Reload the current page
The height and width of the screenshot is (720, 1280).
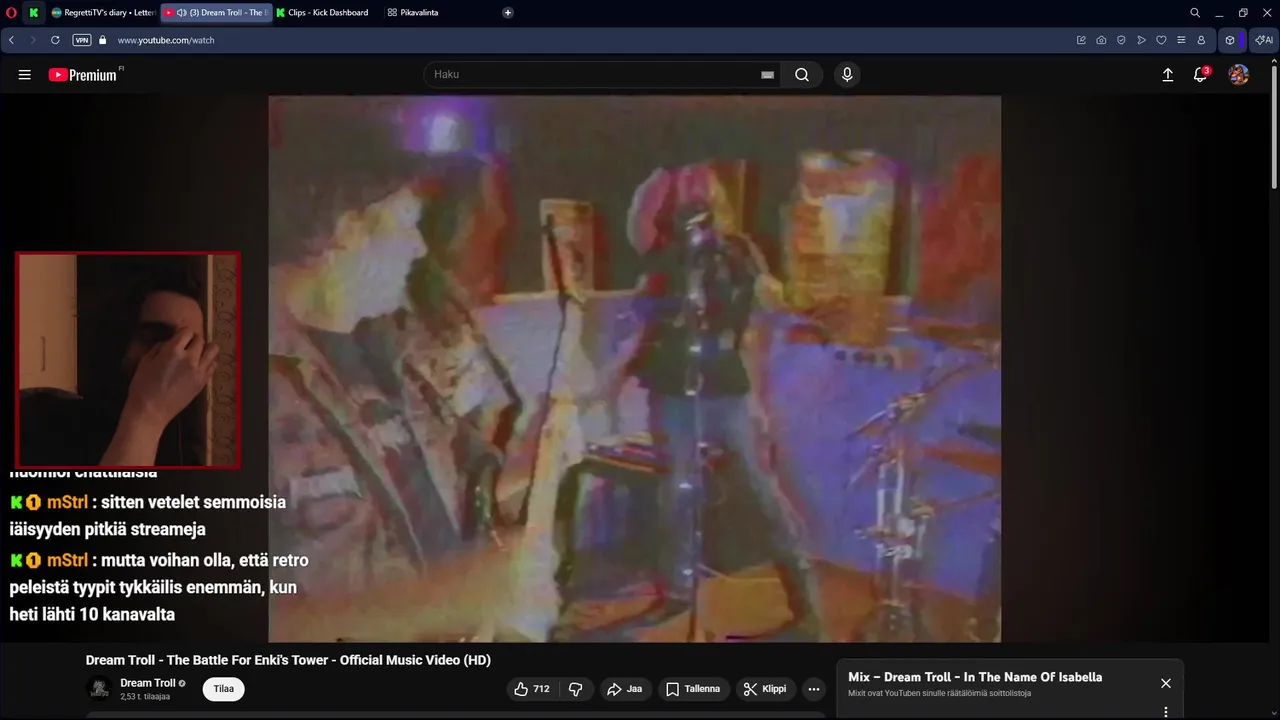pyautogui.click(x=55, y=40)
